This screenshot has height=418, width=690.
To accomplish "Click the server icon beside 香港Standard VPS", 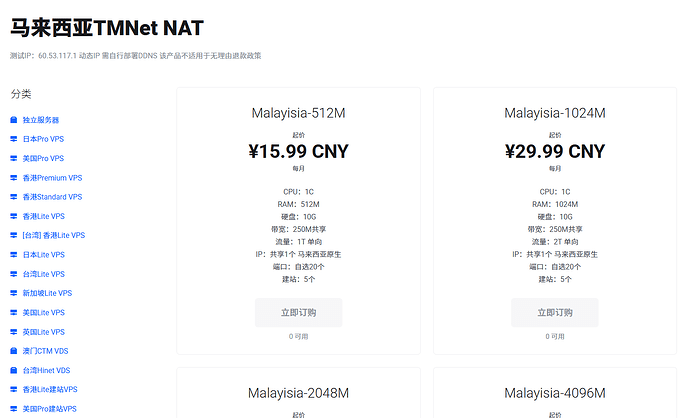I will (x=14, y=197).
